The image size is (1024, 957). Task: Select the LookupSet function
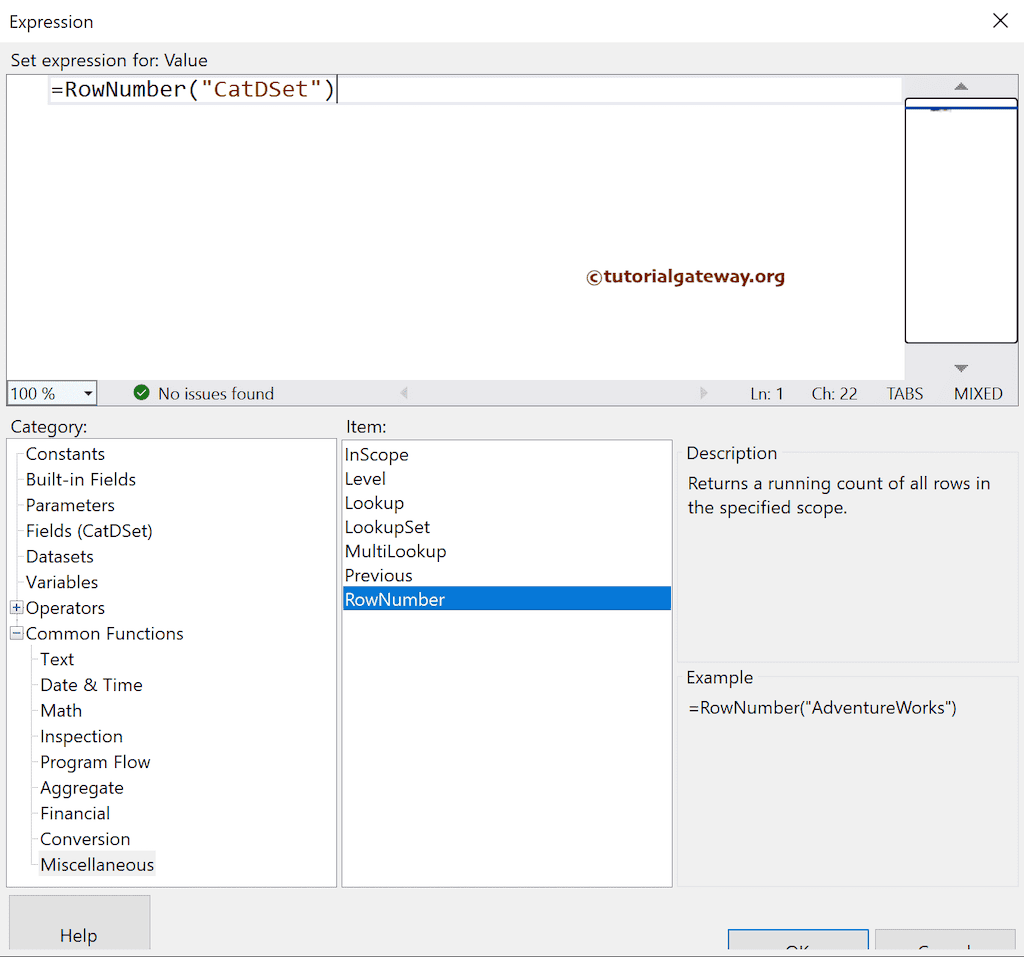[x=387, y=527]
